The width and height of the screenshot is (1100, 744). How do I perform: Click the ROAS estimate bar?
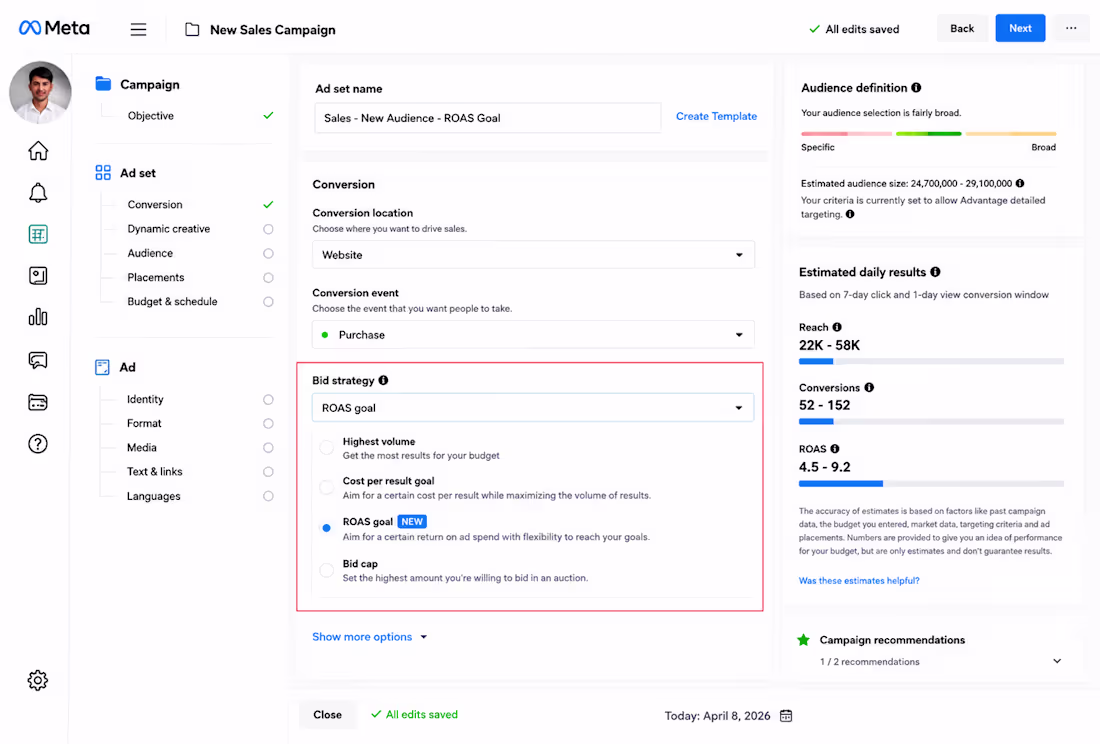(x=931, y=484)
